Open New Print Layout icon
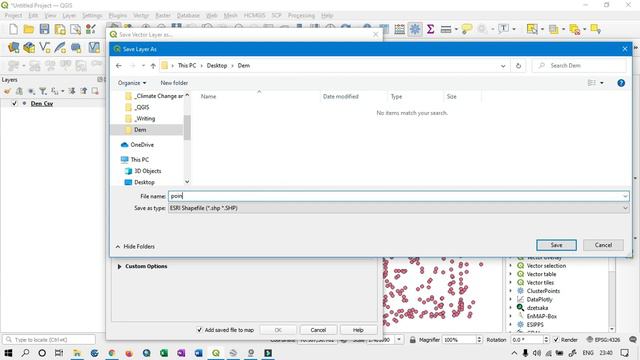Image resolution: width=640 pixels, height=360 pixels. coord(60,29)
